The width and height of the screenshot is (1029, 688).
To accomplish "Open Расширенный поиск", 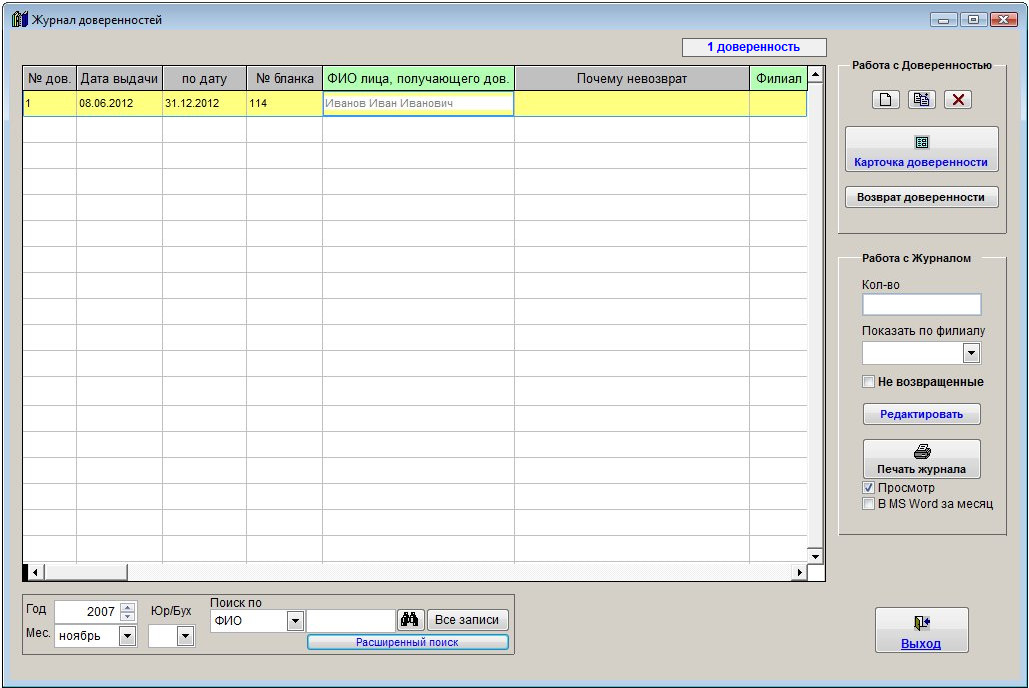I will point(408,642).
